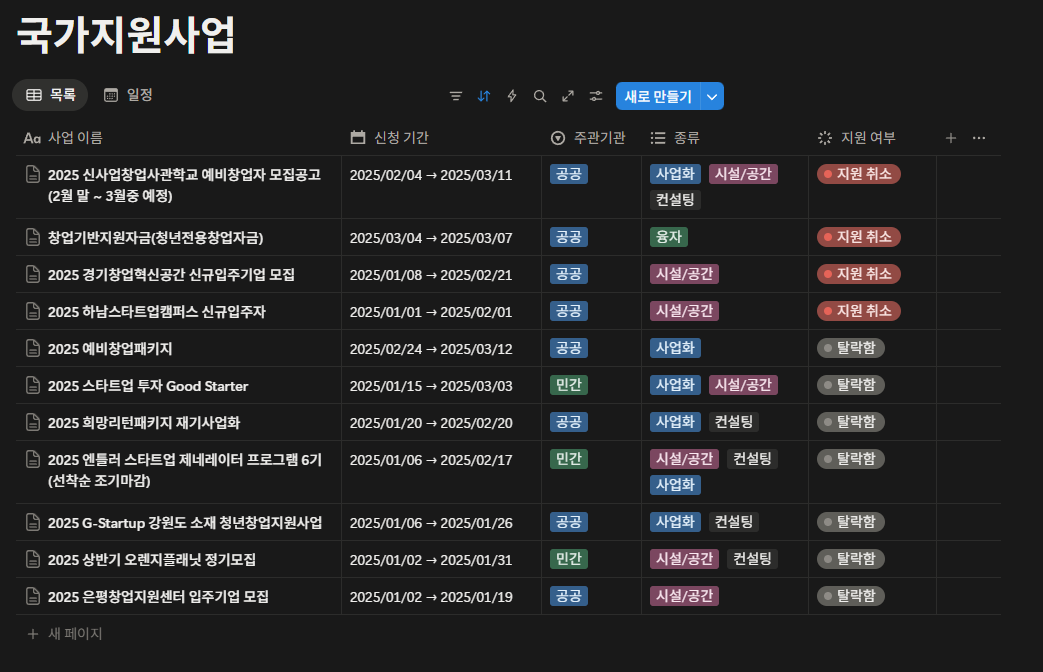Click 지원 취소 status in 하남스타트업캠퍼스 row
The width and height of the screenshot is (1043, 672).
point(859,311)
